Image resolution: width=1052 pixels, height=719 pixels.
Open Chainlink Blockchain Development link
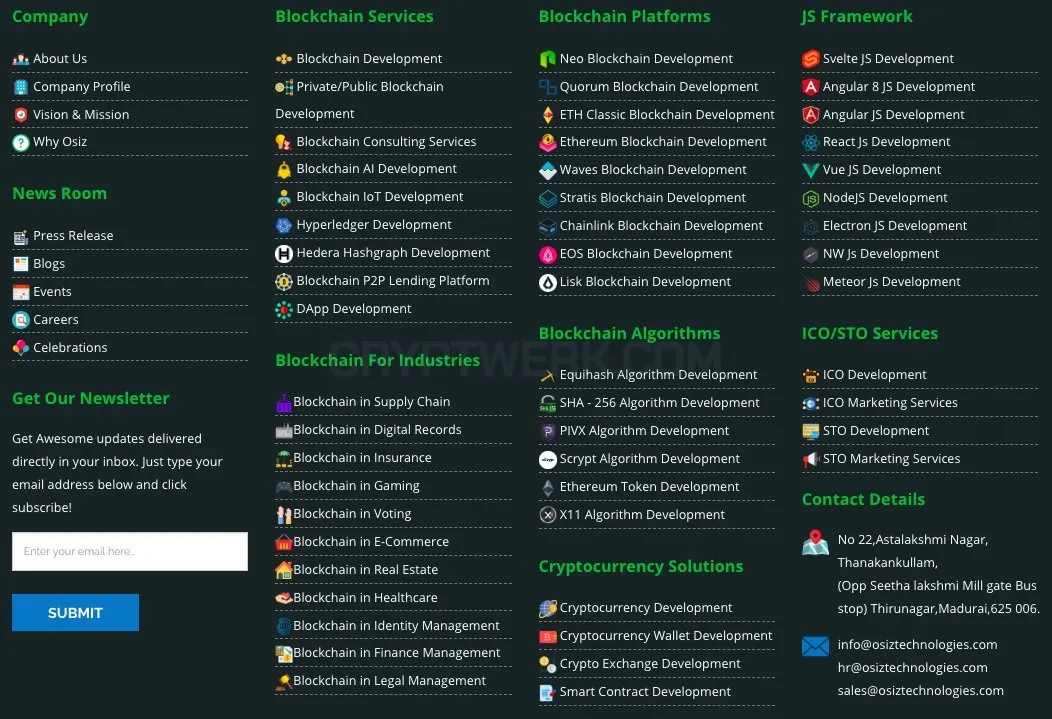click(661, 226)
